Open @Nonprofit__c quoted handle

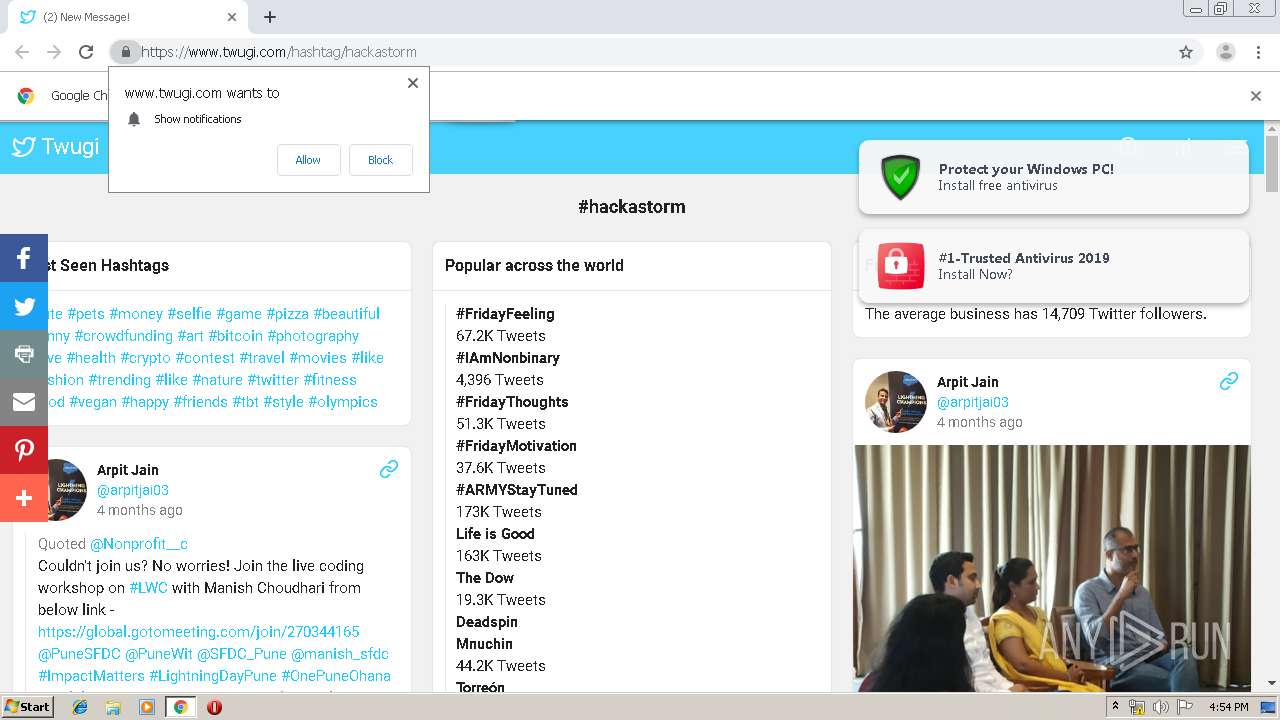[139, 544]
